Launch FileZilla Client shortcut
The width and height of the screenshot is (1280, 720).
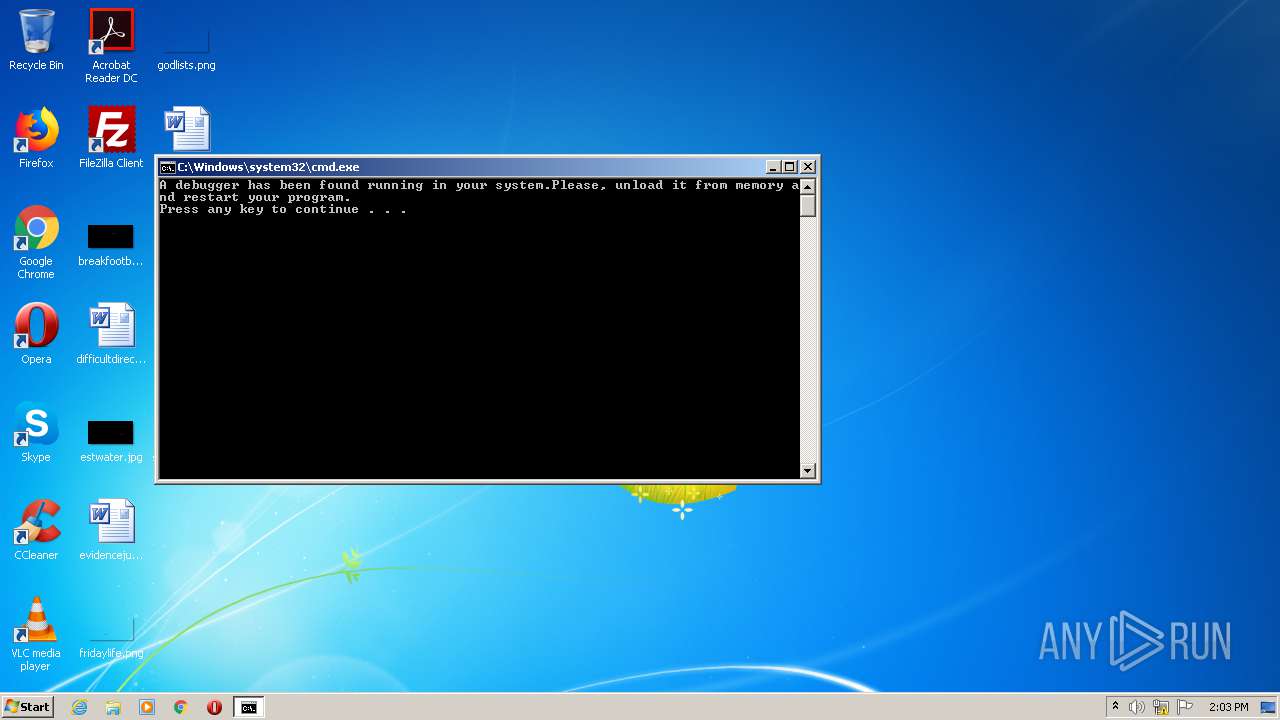click(x=111, y=138)
